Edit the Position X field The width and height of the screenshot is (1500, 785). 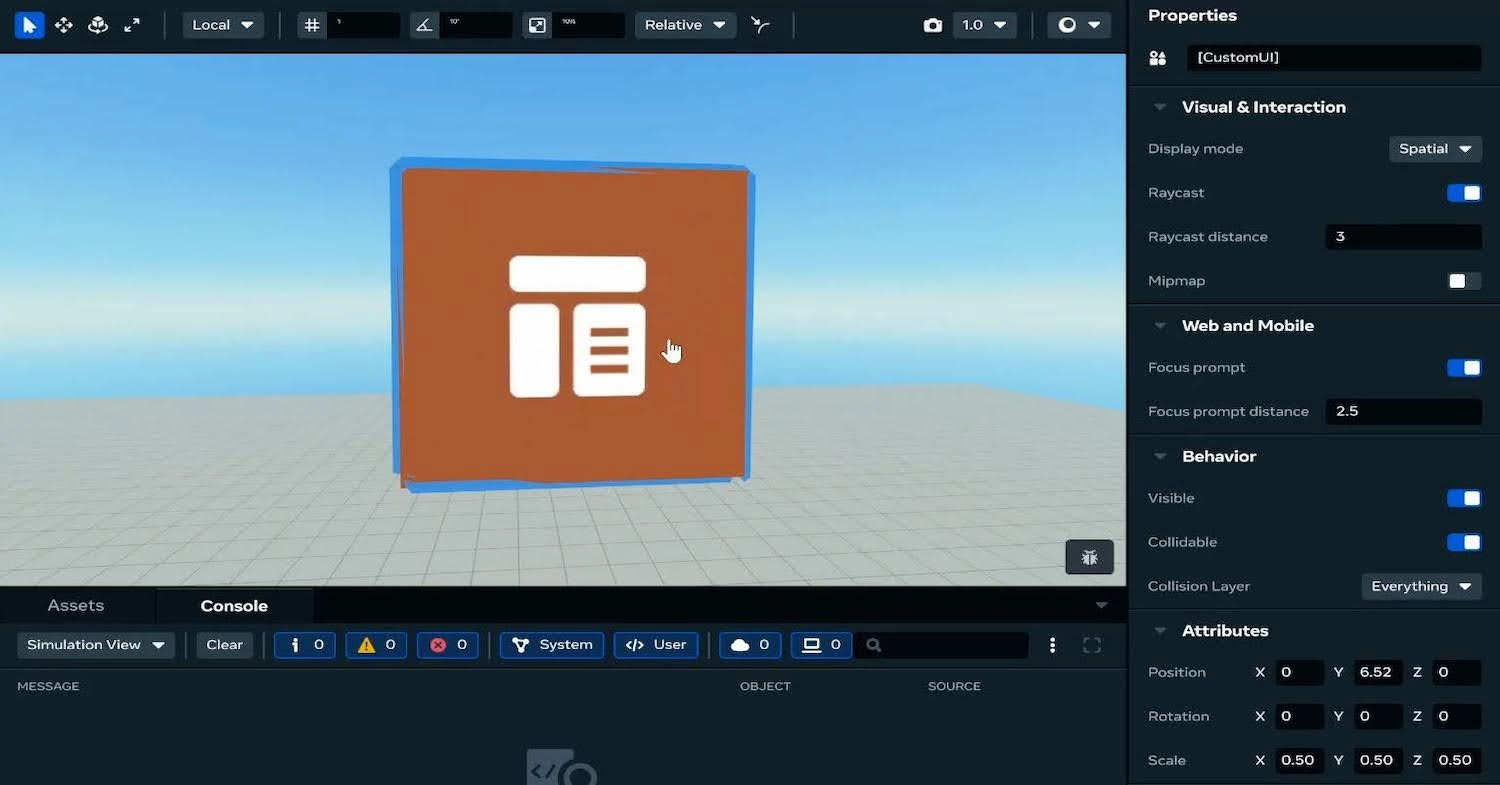(1300, 672)
